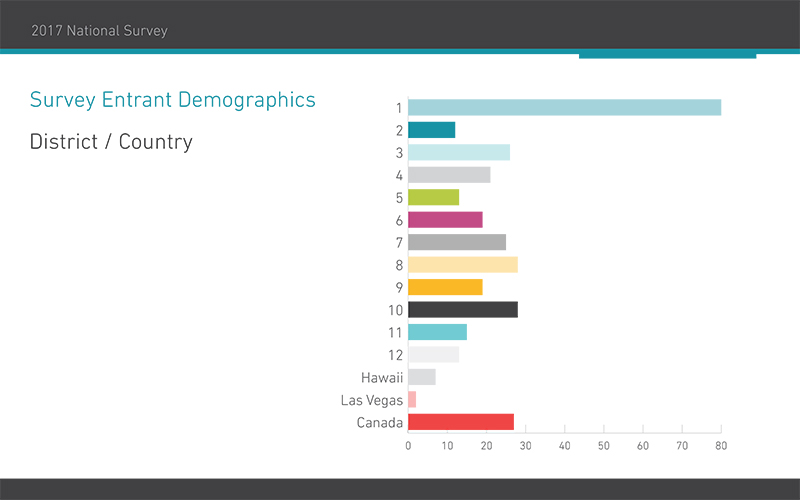The height and width of the screenshot is (500, 800).
Task: Click the cyan bar for district 11
Action: tap(437, 332)
